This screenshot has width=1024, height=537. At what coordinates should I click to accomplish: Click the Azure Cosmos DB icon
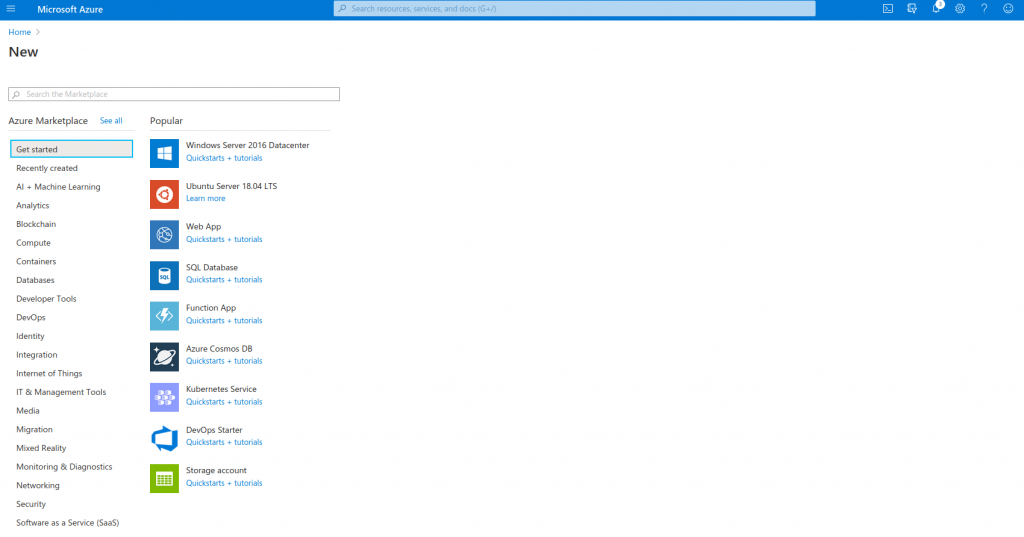pyautogui.click(x=164, y=357)
